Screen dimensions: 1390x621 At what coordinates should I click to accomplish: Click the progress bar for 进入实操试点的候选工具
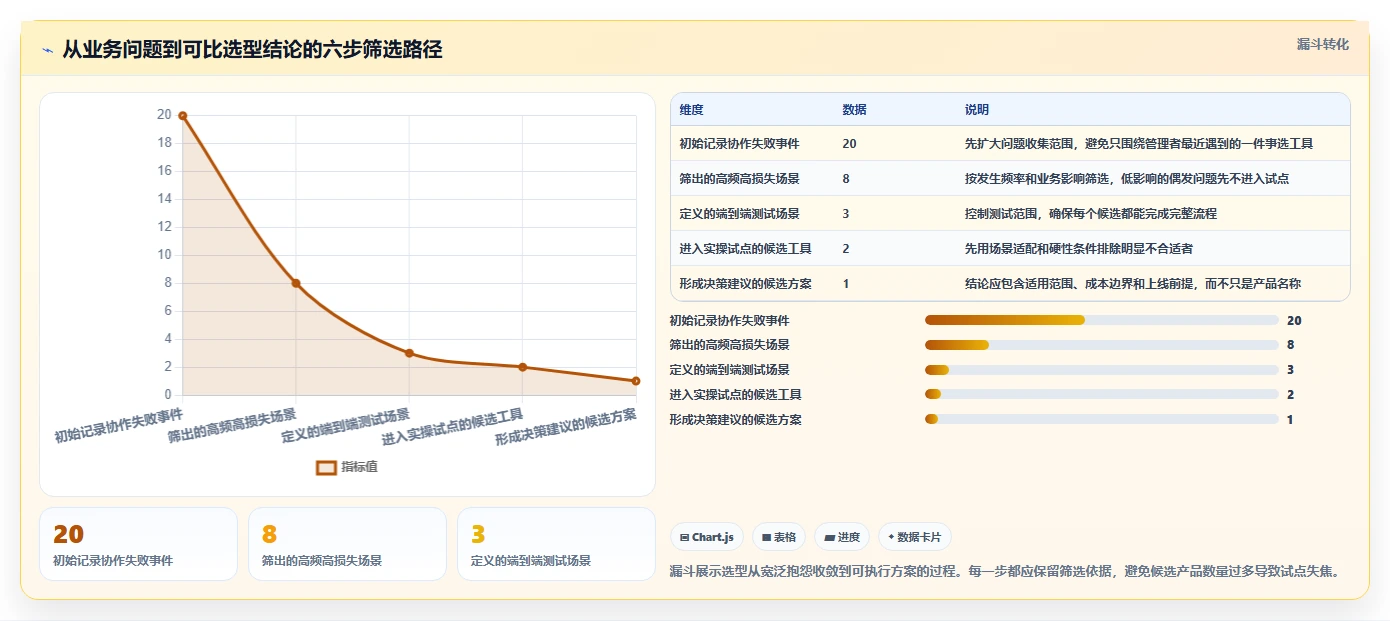coord(1102,395)
